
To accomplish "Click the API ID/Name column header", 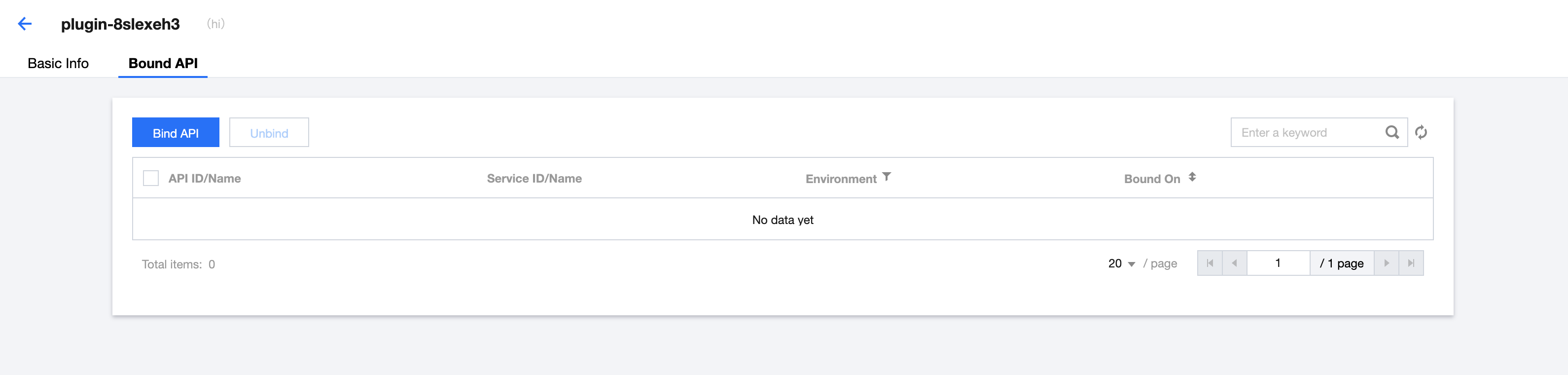I will coord(205,178).
